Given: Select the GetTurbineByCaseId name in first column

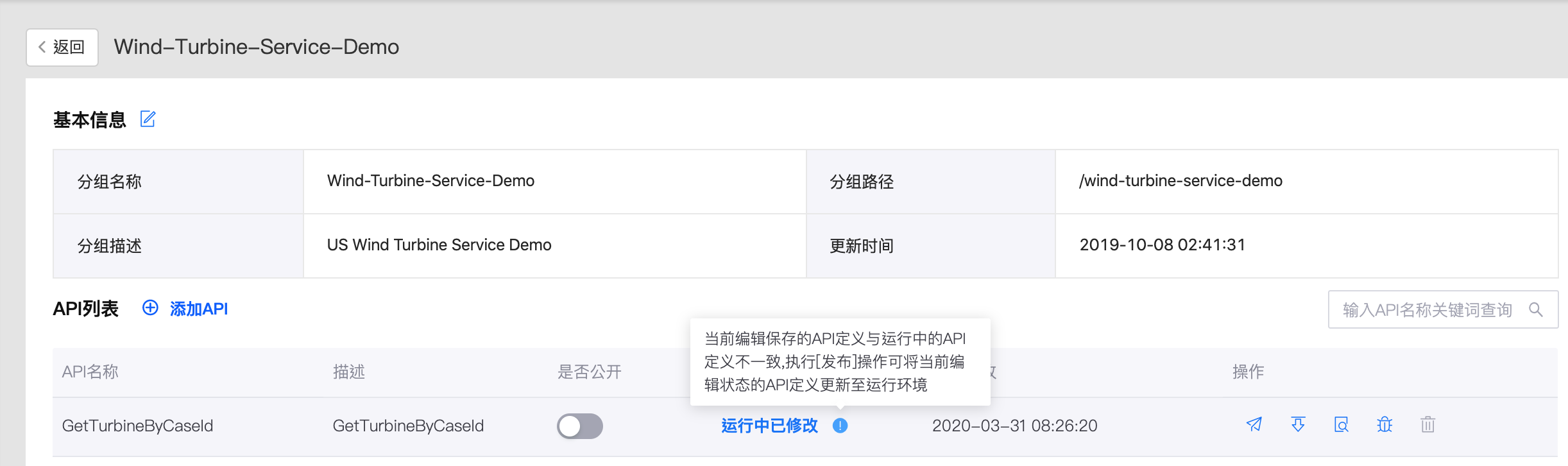Looking at the screenshot, I should pyautogui.click(x=137, y=426).
